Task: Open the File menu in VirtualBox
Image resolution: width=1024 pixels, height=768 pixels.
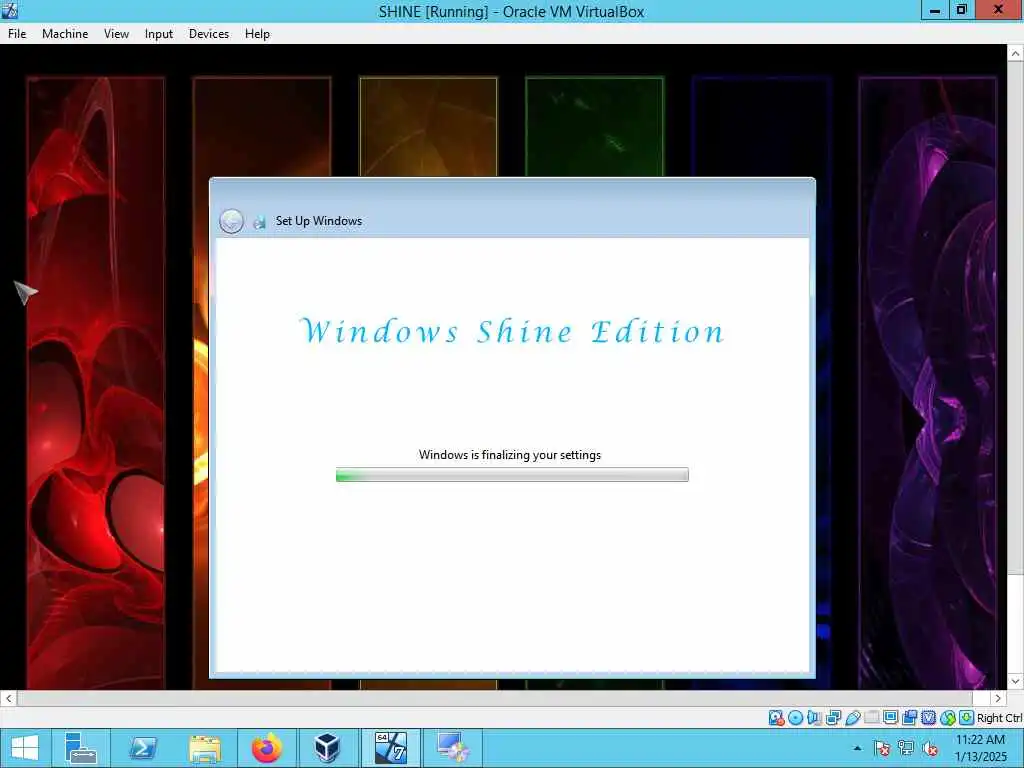Action: [x=17, y=34]
